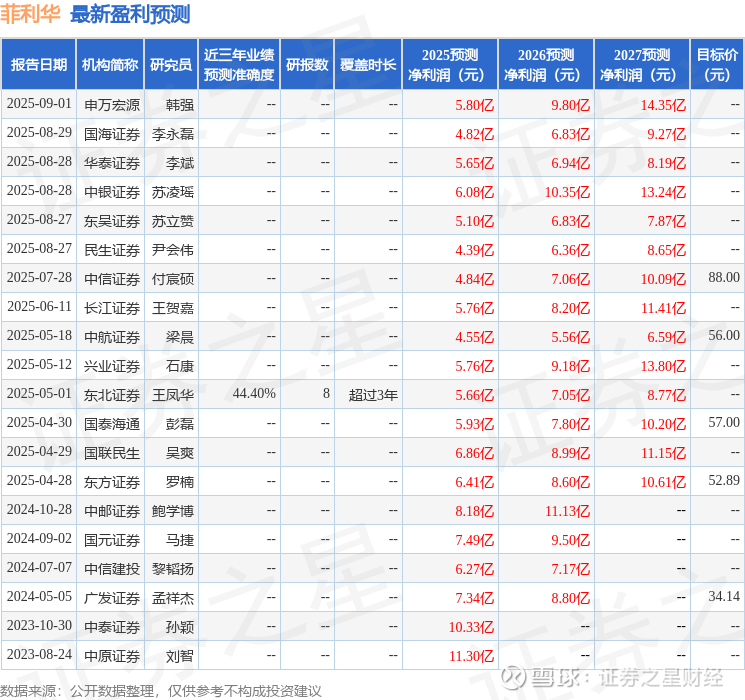This screenshot has width=745, height=700.
Task: Select the 东吴证券 institution cell
Action: 112,221
